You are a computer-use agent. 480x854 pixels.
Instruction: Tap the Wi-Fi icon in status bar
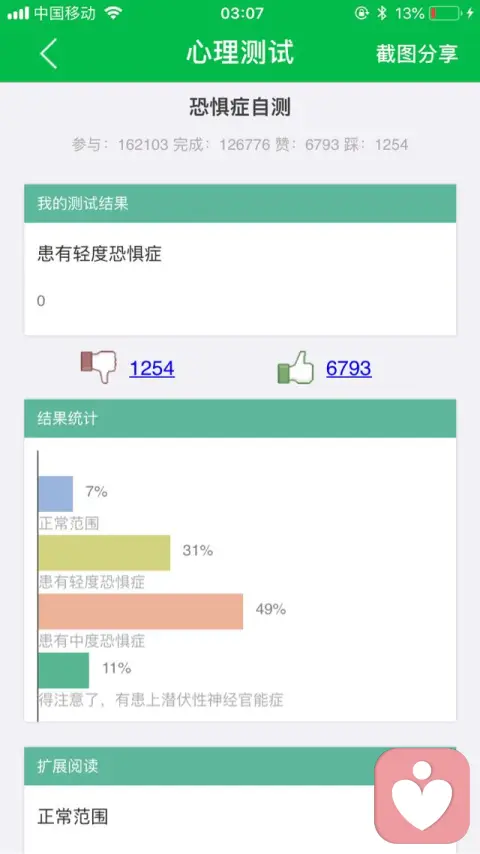[x=113, y=13]
